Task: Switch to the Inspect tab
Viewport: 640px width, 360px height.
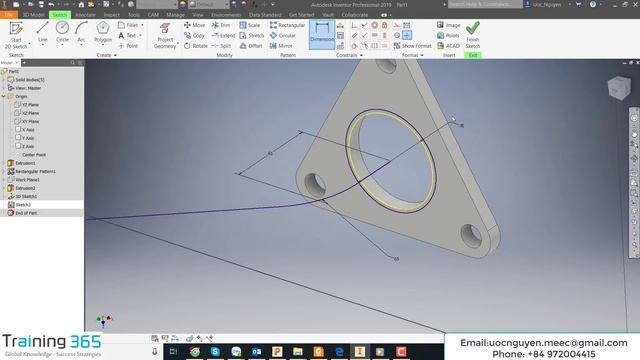Action: pos(111,15)
